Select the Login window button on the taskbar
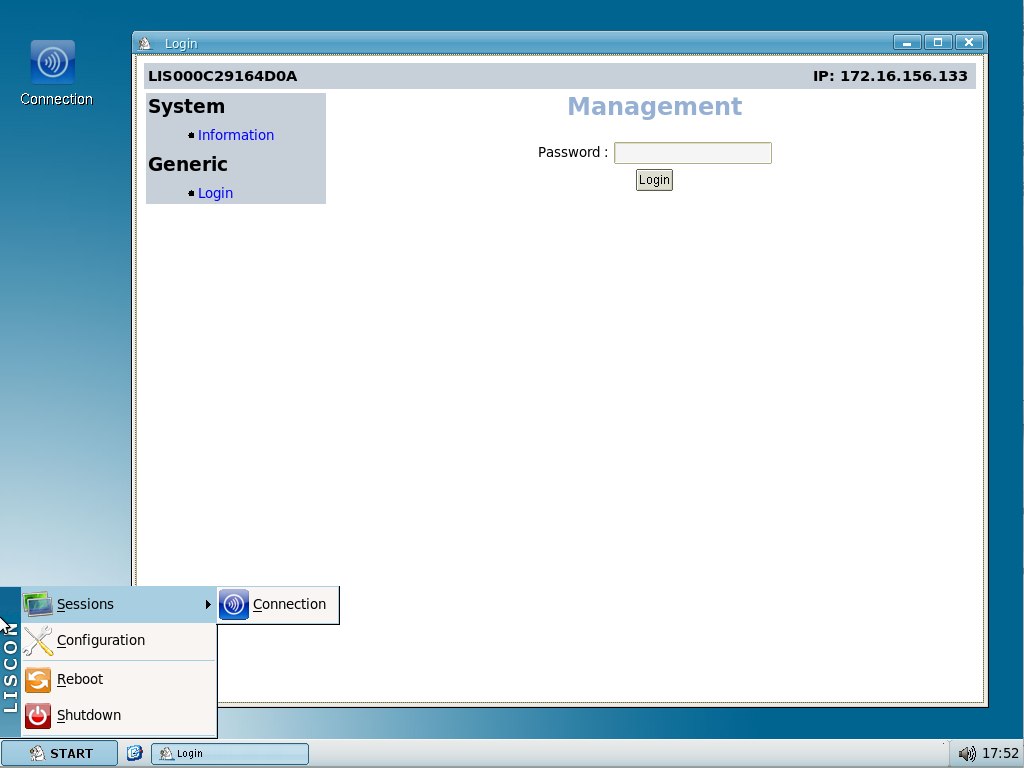 [x=228, y=753]
